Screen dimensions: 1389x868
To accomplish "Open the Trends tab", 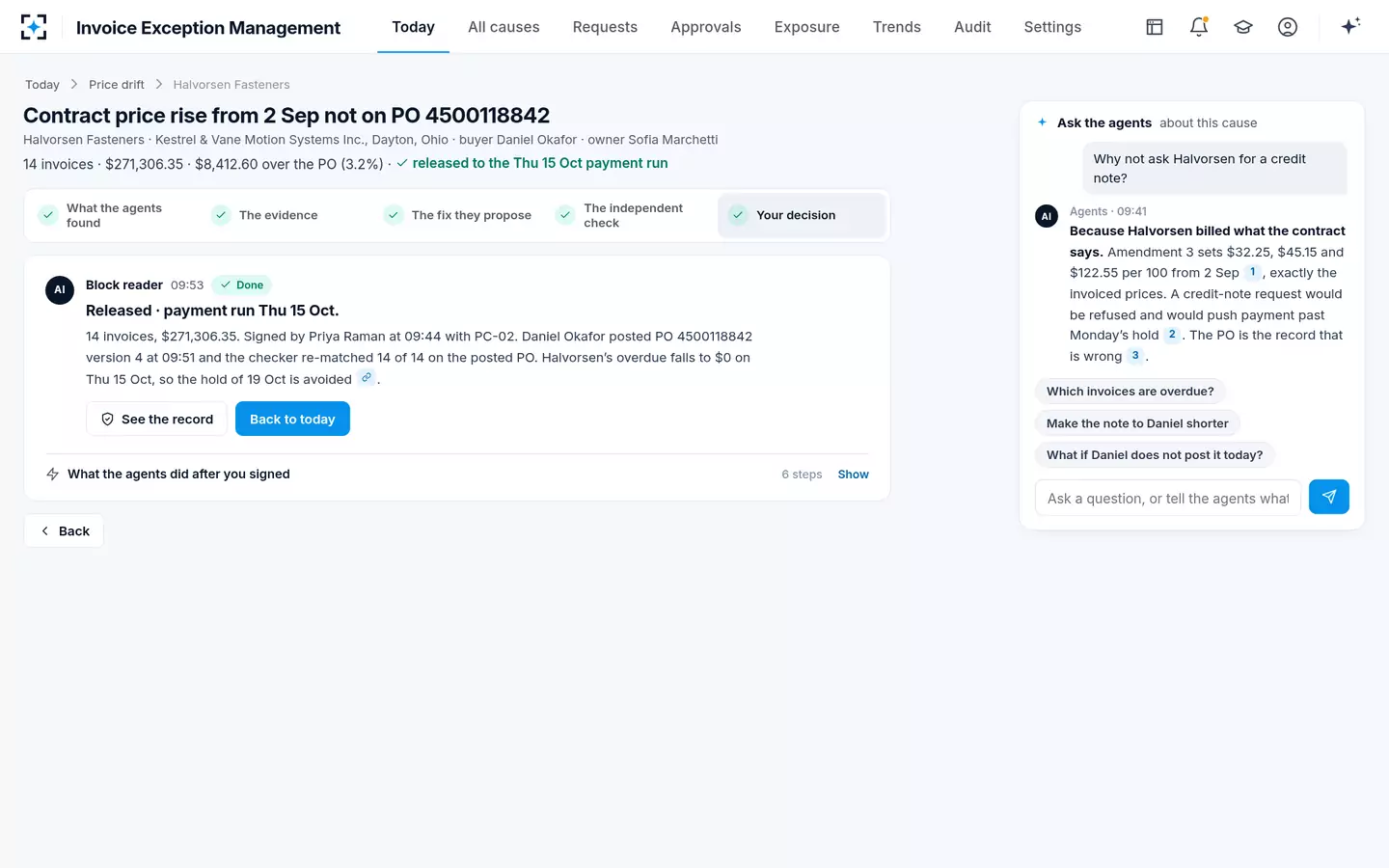I will pos(897,27).
